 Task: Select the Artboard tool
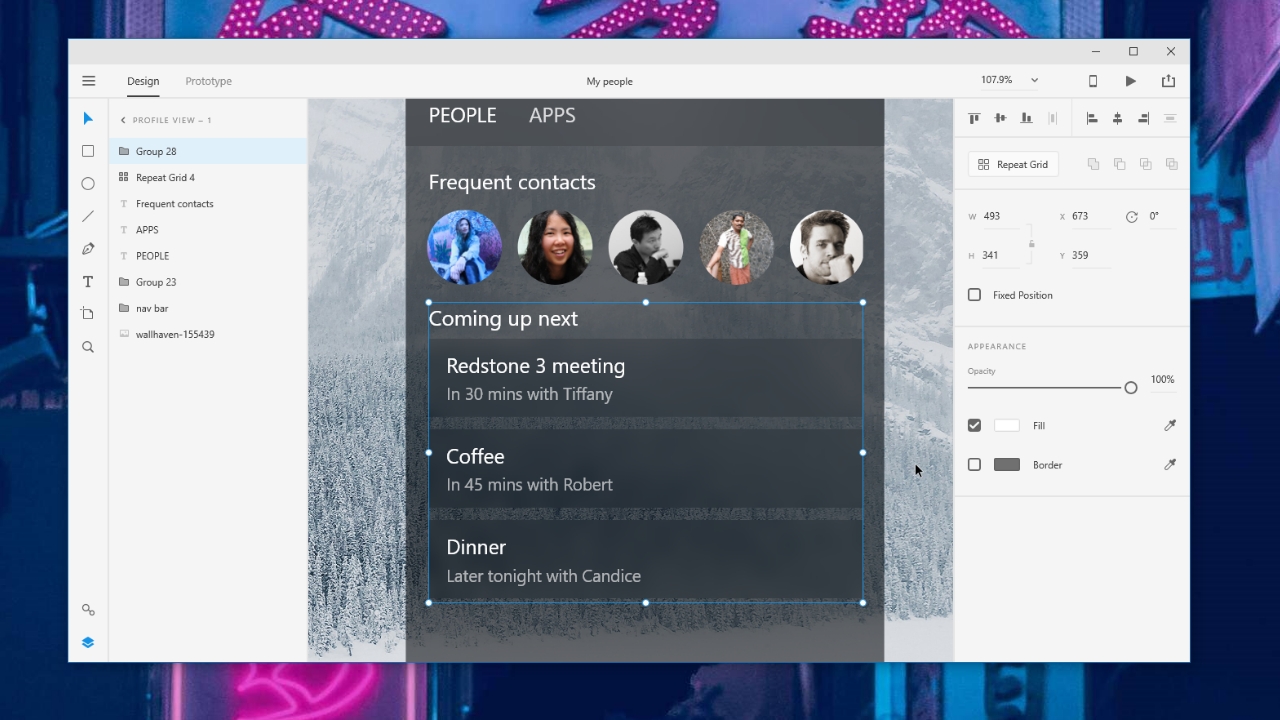(x=88, y=314)
